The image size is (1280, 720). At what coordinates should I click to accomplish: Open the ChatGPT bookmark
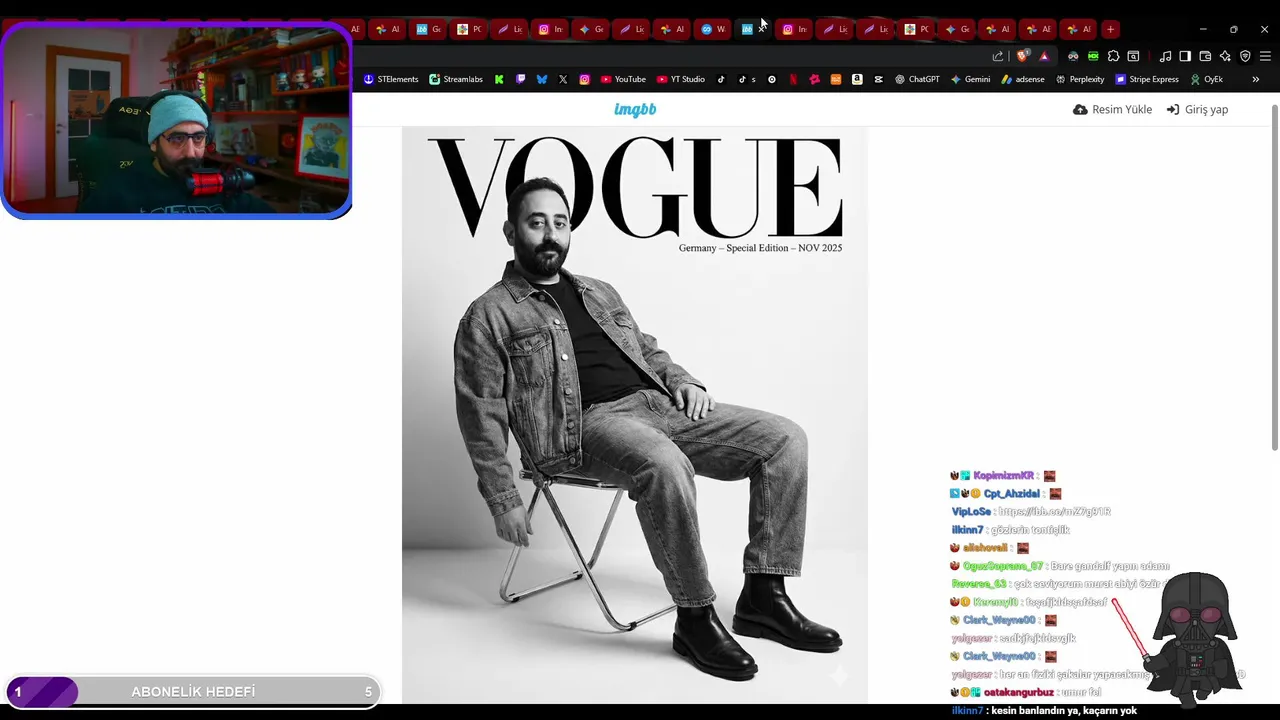click(x=917, y=79)
